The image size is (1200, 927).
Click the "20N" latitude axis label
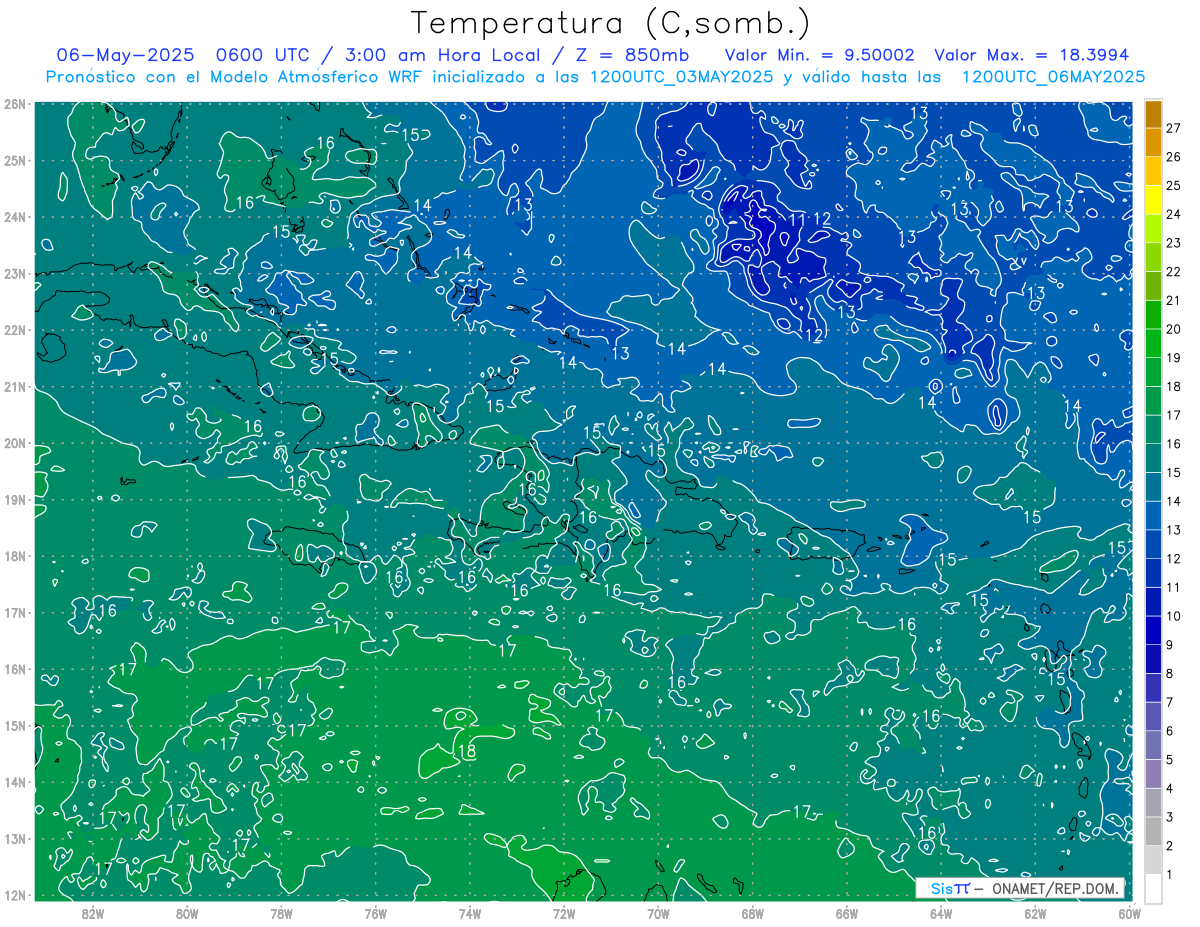[15, 443]
